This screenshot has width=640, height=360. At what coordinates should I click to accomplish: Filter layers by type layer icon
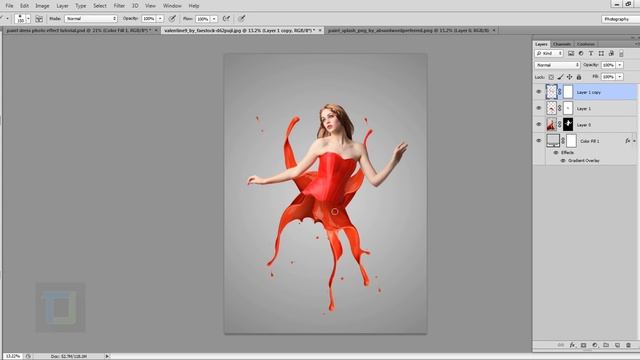click(x=591, y=53)
